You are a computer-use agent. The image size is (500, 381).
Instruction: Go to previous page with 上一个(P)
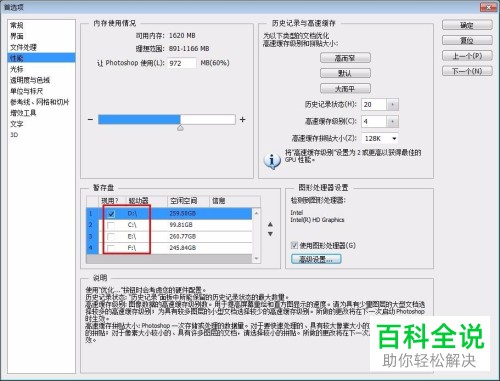(x=467, y=56)
